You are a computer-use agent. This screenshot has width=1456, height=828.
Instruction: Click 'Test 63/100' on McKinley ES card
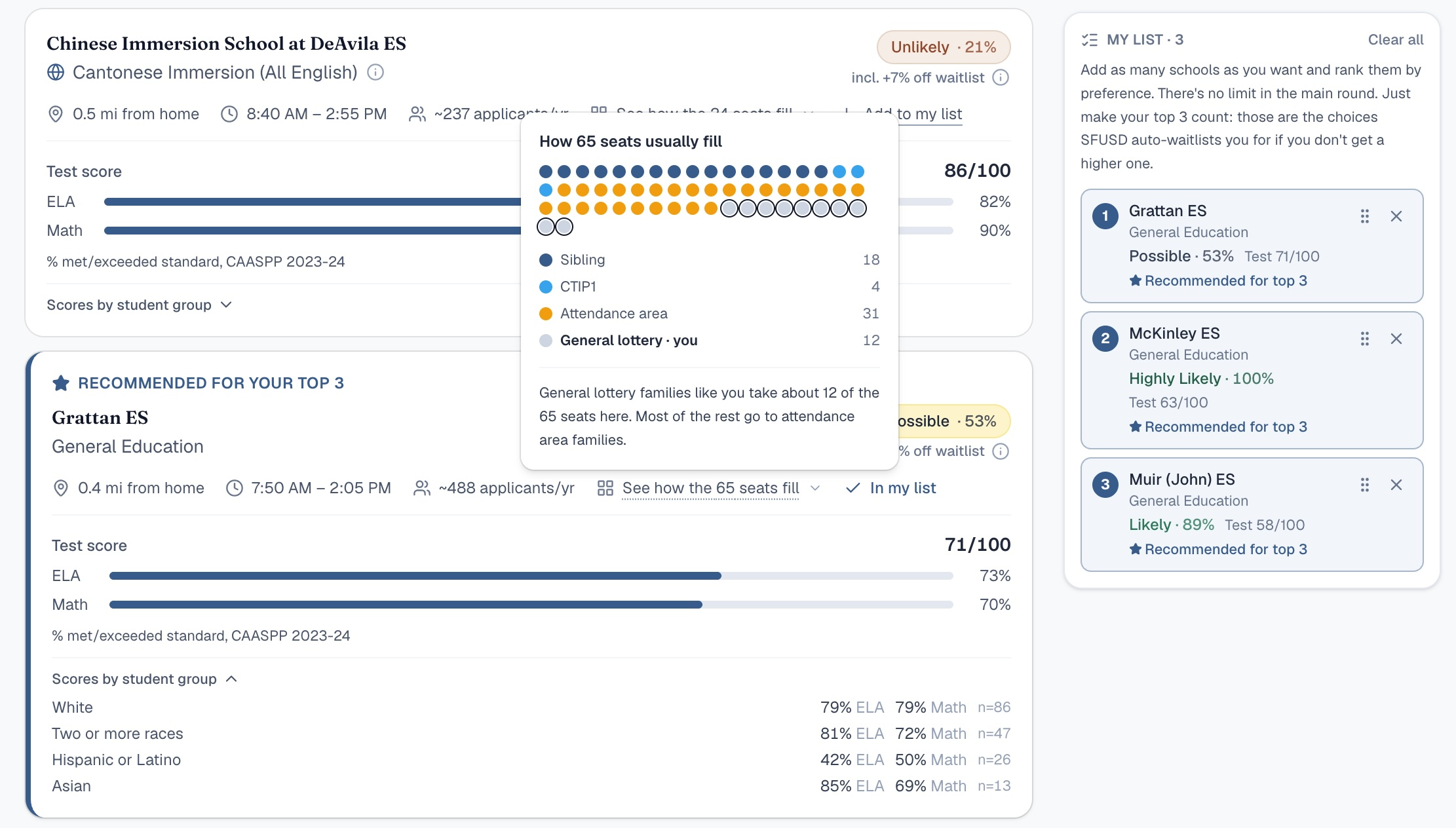pos(1168,402)
